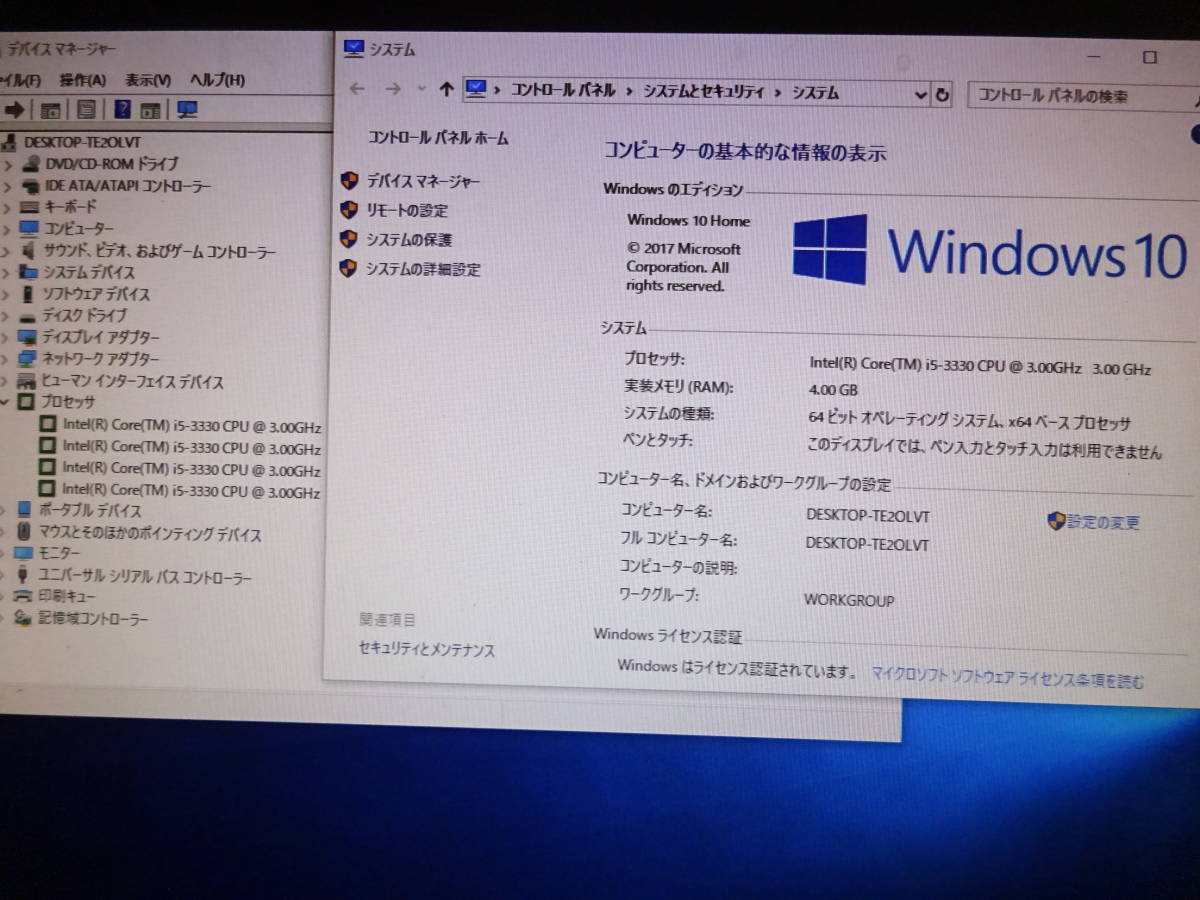The height and width of the screenshot is (900, 1200).
Task: Click the computer icon in address bar
Action: [x=476, y=89]
